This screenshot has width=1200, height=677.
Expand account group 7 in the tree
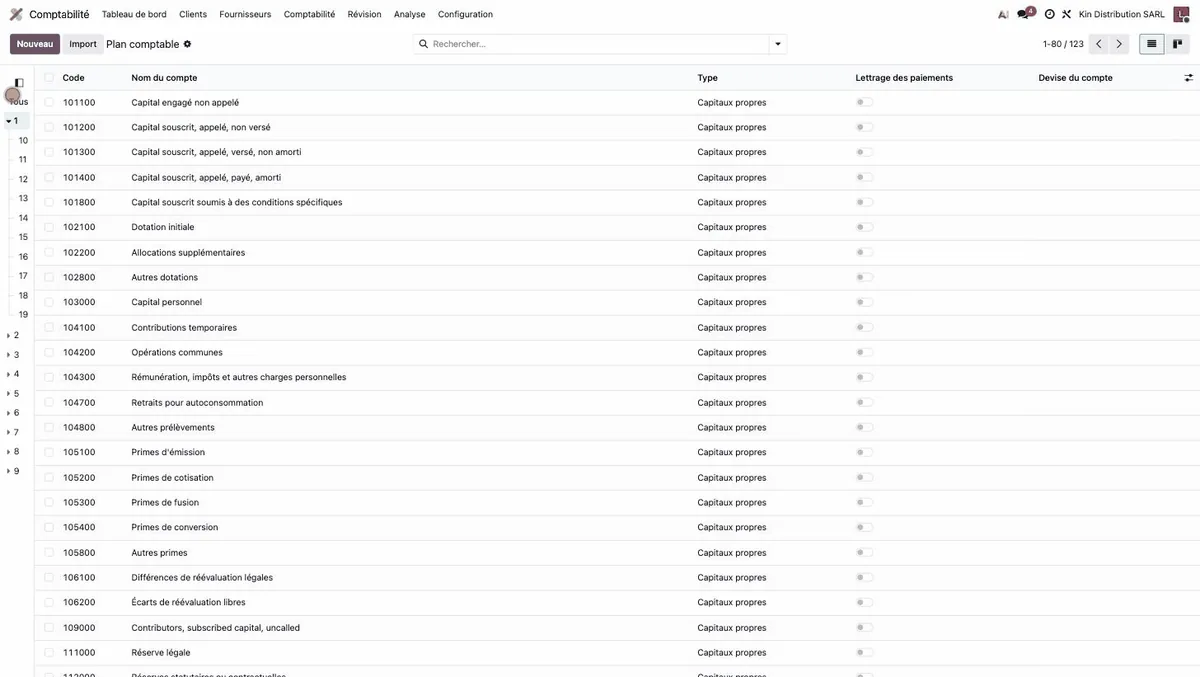coord(9,433)
